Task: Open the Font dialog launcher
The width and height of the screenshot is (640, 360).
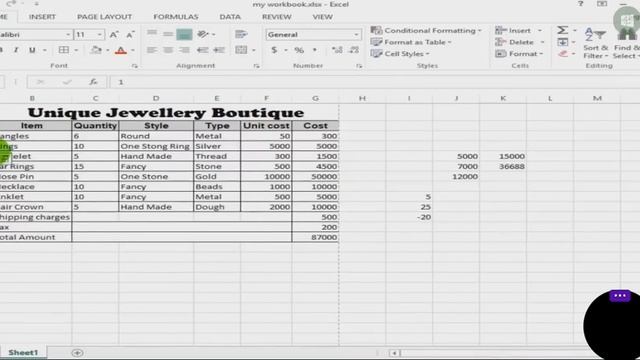Action: tap(135, 66)
